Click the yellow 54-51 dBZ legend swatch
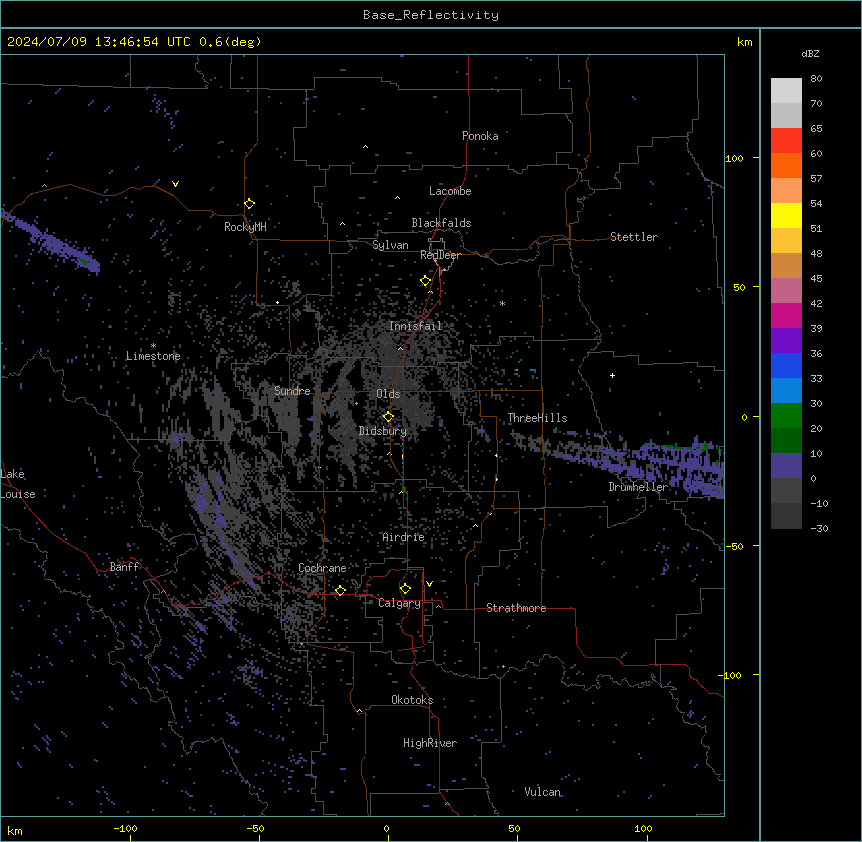The height and width of the screenshot is (842, 862). click(x=786, y=215)
